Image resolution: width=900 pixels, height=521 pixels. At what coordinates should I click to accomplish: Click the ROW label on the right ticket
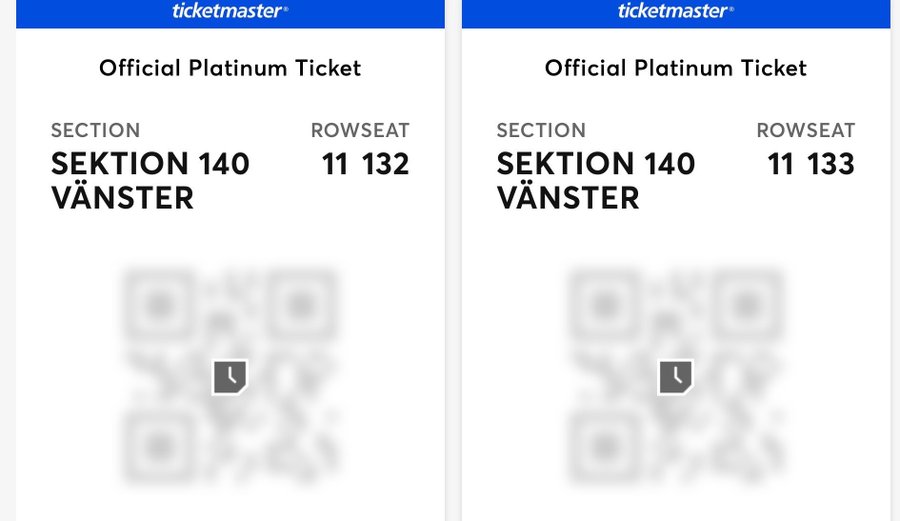point(780,130)
